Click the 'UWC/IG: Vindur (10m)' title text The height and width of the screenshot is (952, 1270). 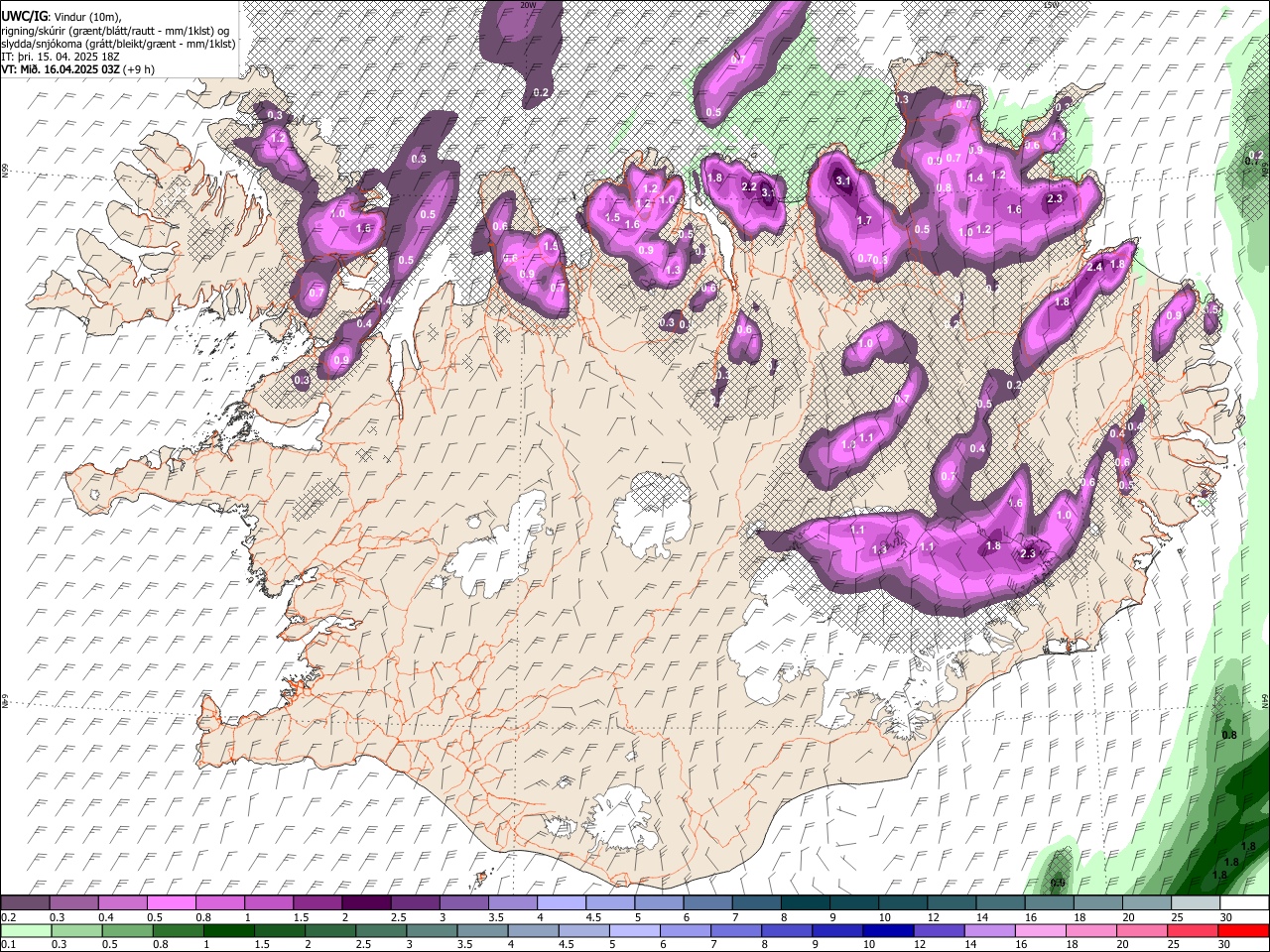pyautogui.click(x=61, y=16)
